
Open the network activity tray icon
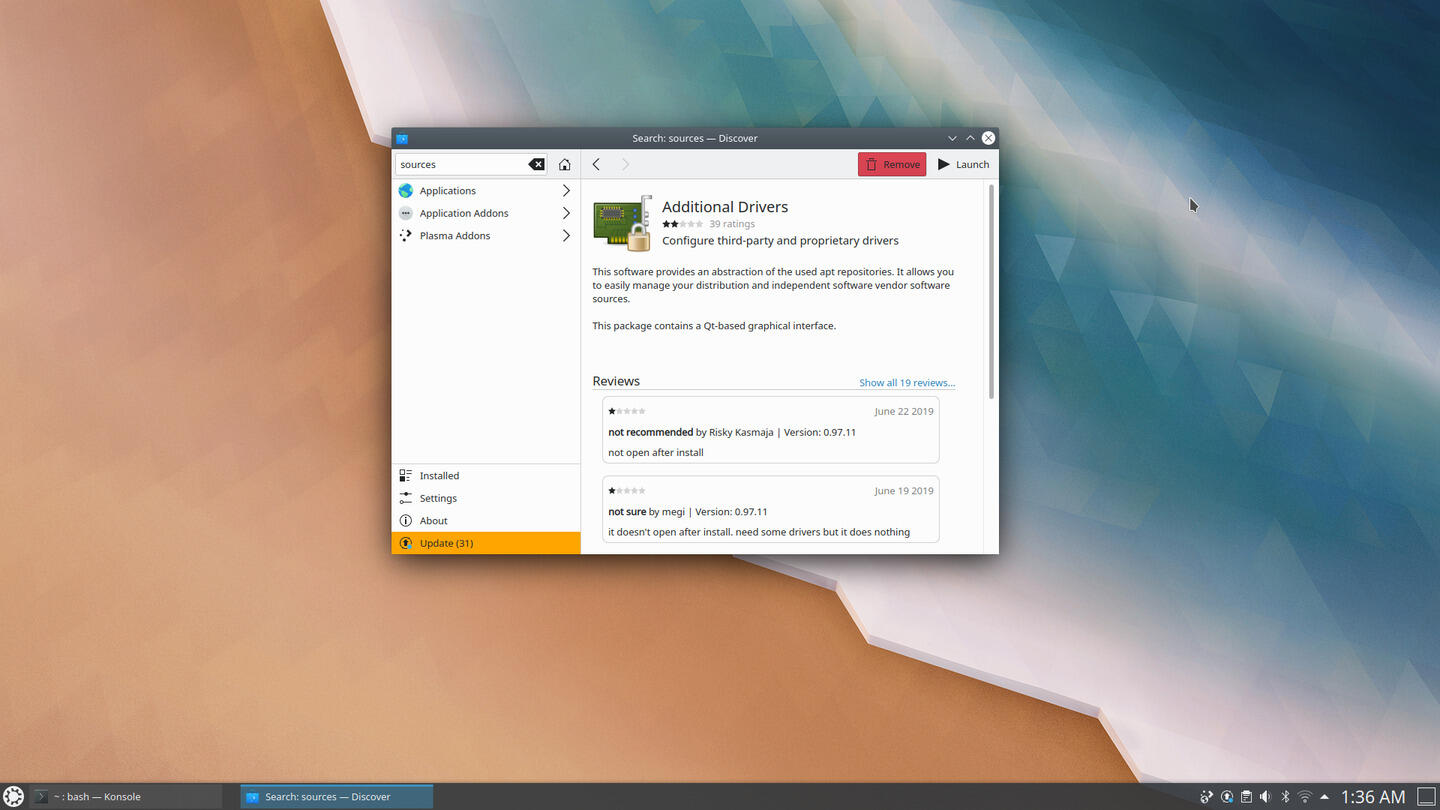click(x=1207, y=797)
